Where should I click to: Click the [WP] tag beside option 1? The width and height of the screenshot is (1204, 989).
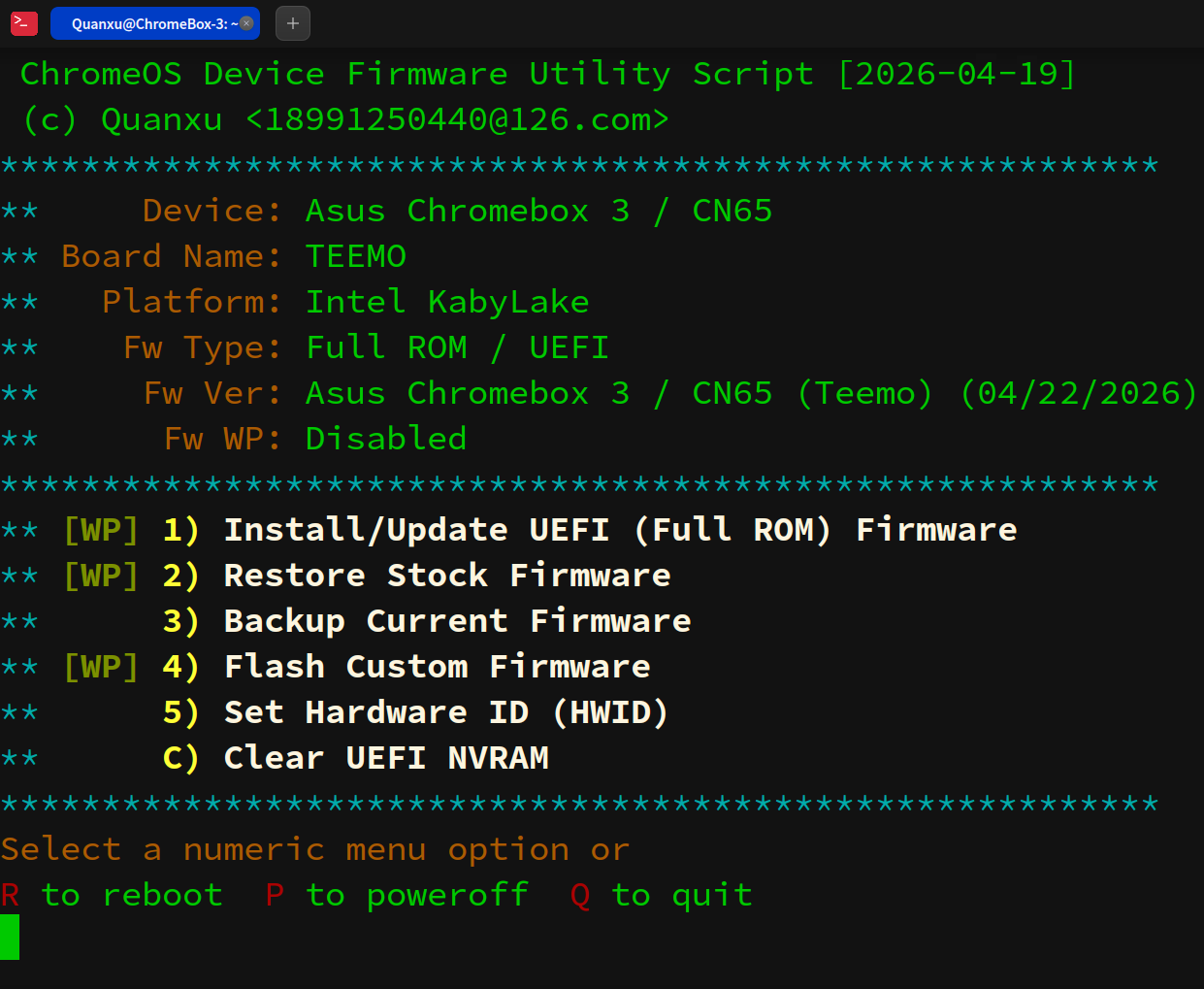pyautogui.click(x=102, y=529)
